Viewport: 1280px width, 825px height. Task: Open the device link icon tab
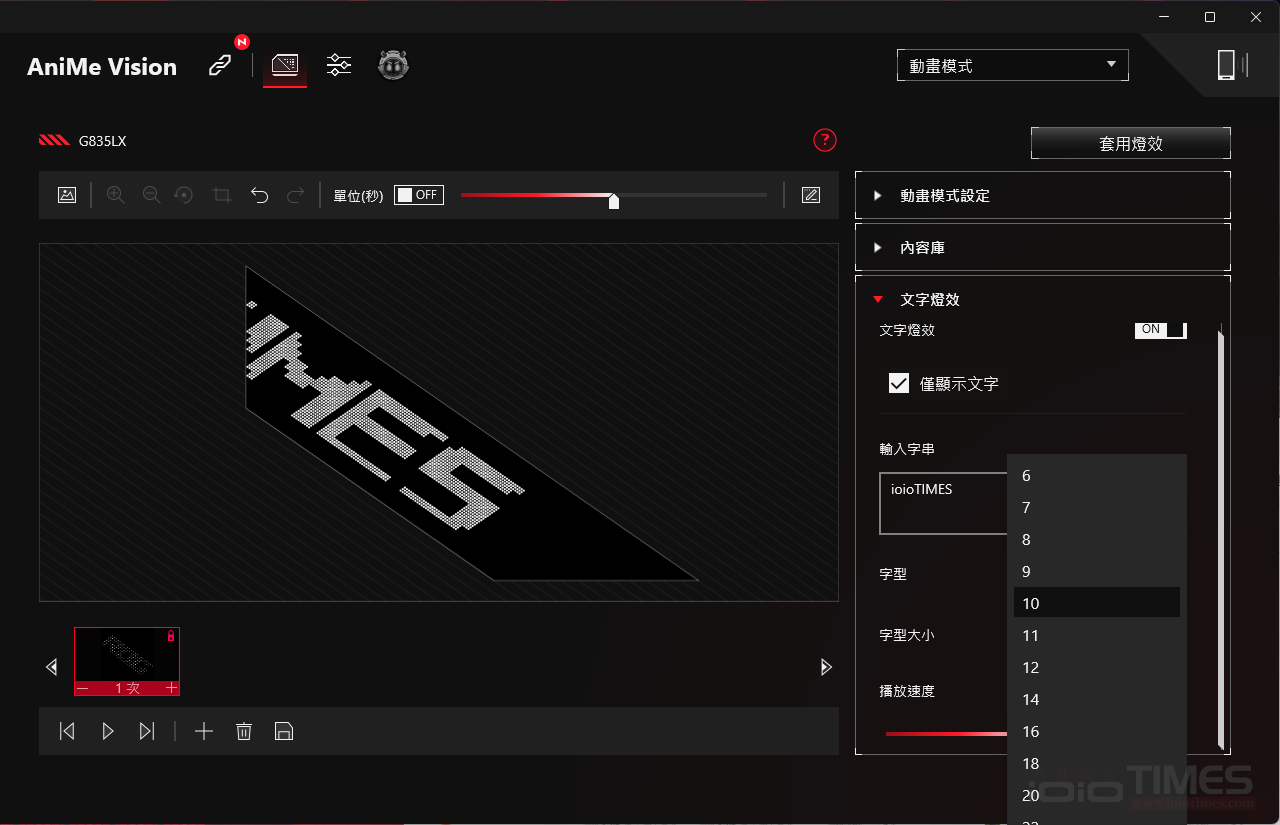click(x=220, y=66)
